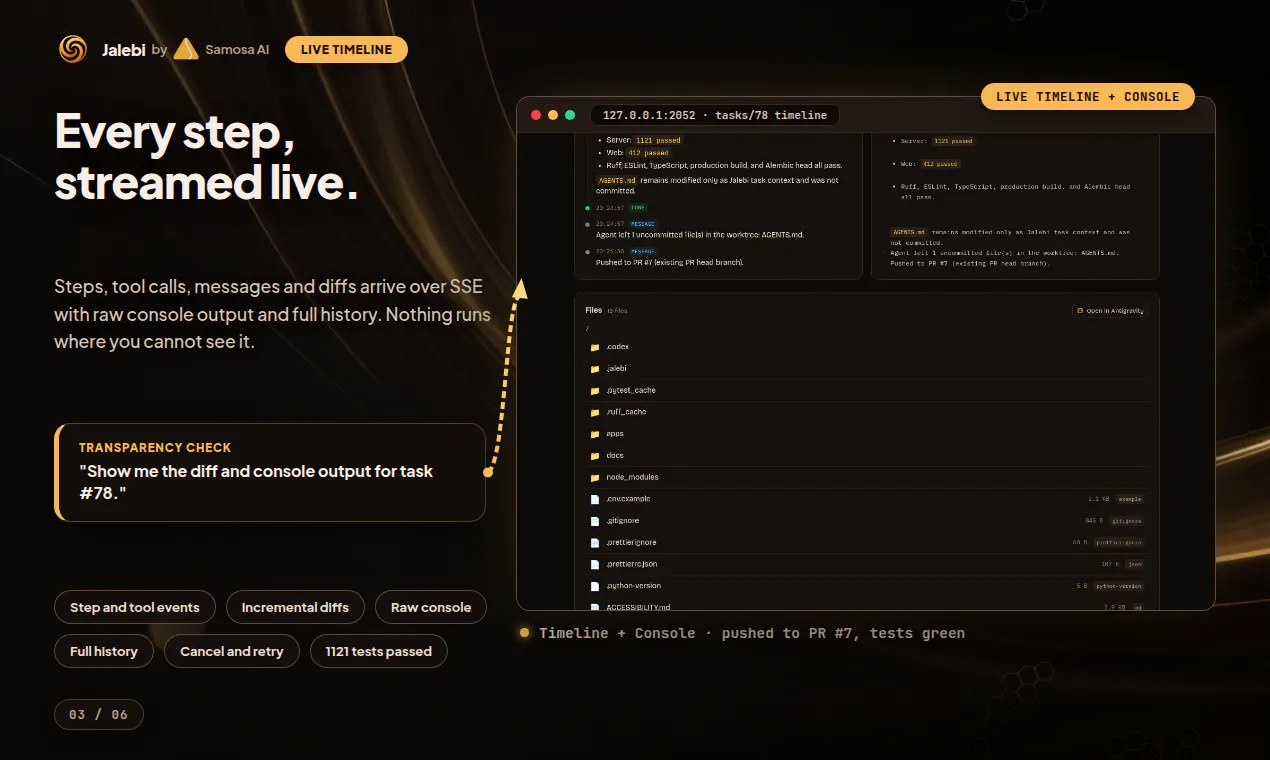Select the .codex folder name
This screenshot has height=760, width=1270.
617,347
